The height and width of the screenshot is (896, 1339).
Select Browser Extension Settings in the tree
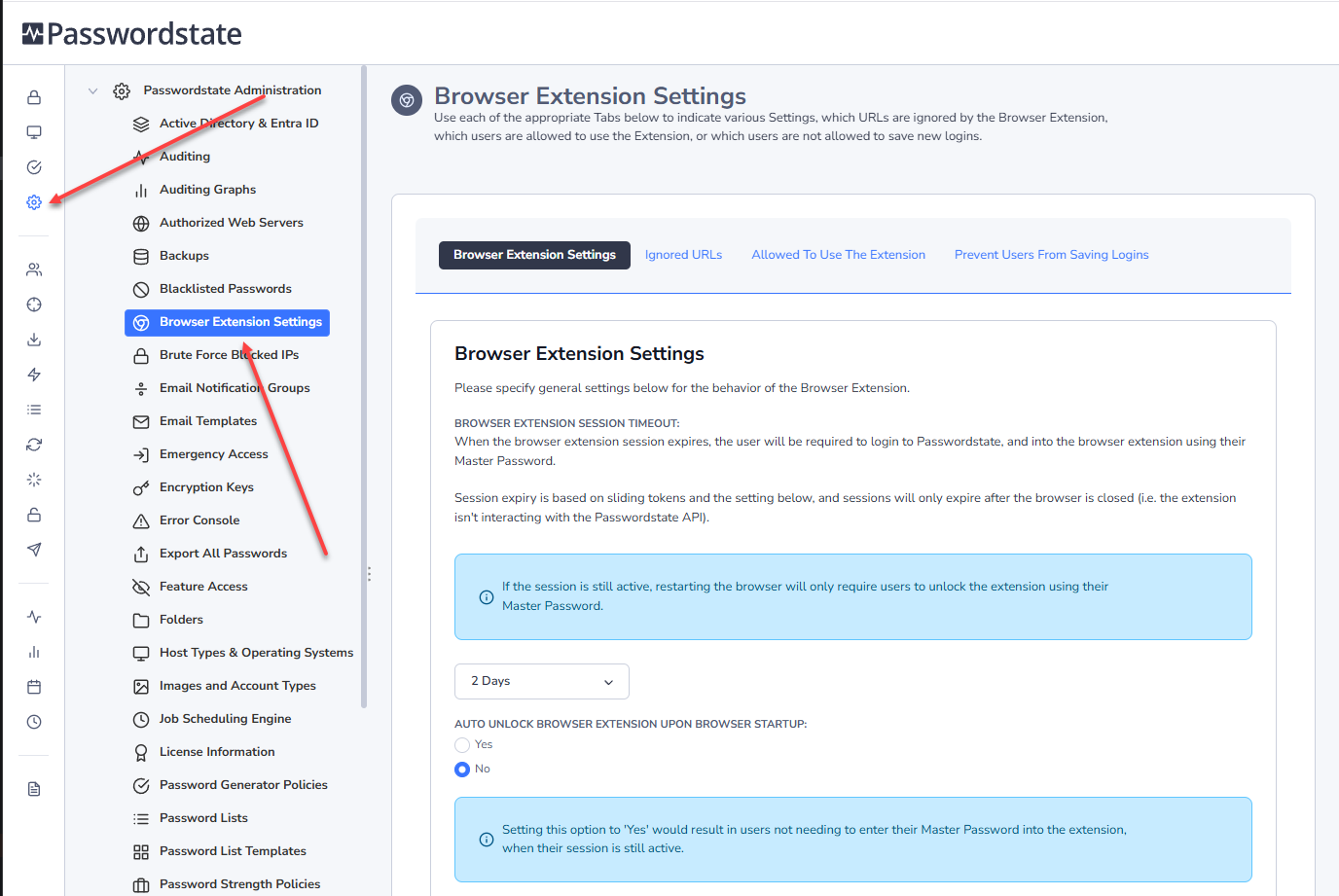[228, 322]
